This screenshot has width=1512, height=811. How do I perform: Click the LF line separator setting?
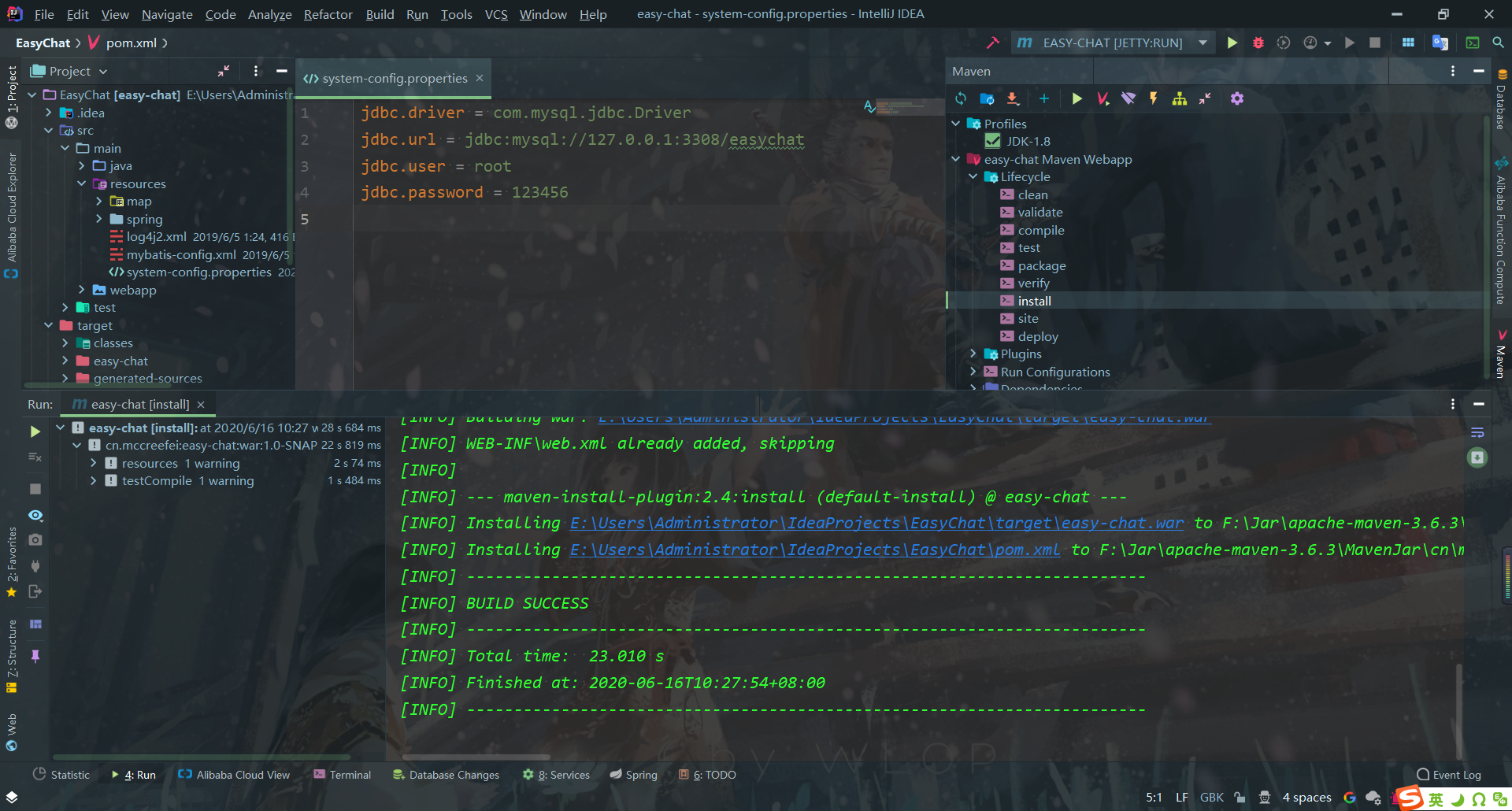point(1181,798)
